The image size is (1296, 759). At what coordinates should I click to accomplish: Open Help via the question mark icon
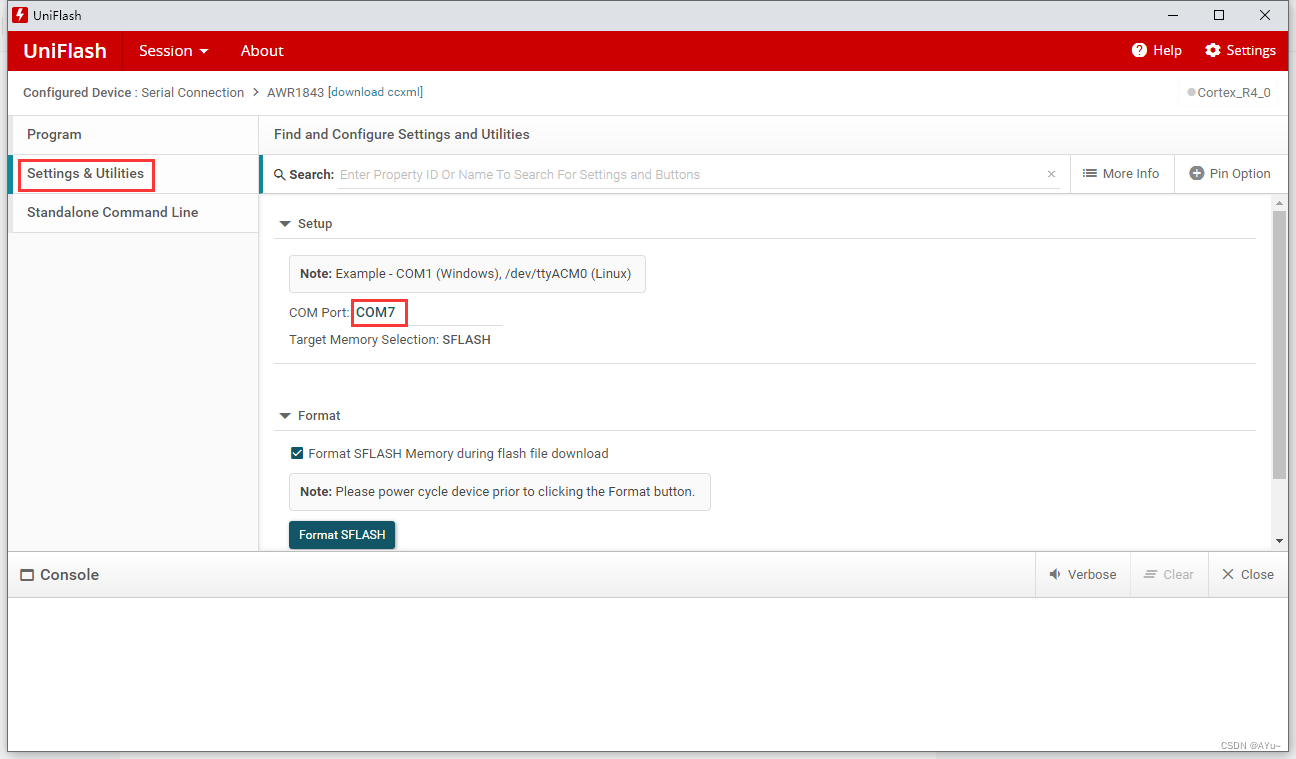pos(1139,50)
